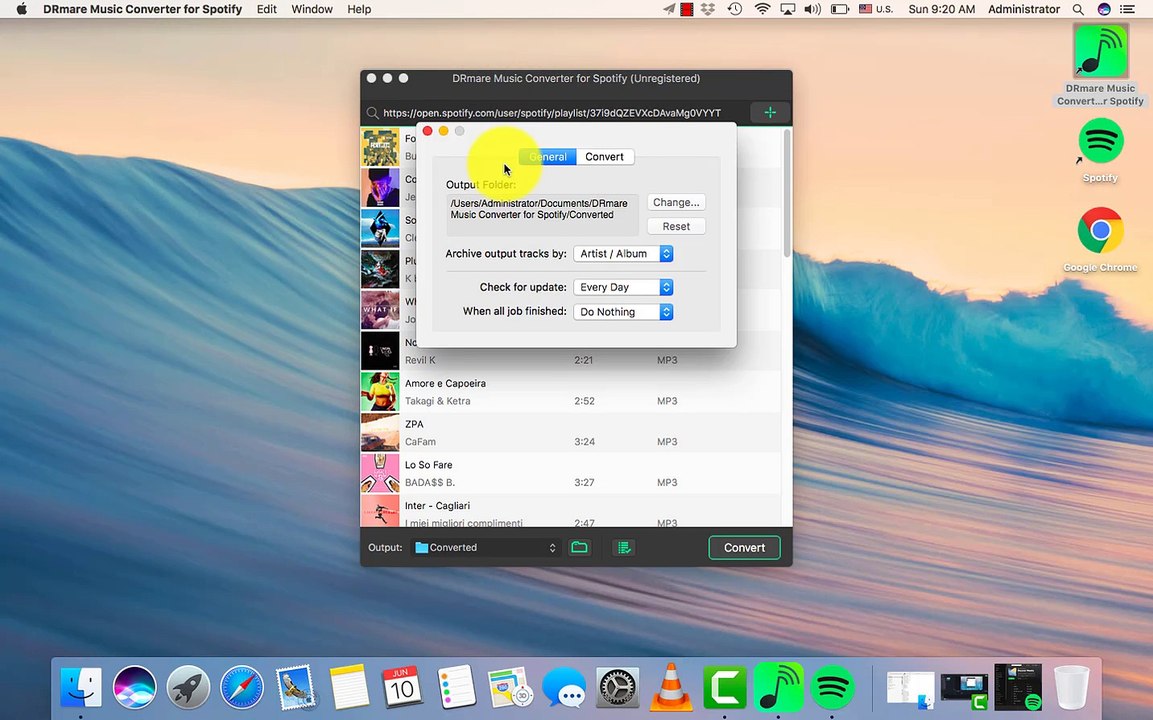Click the track list vertical scrollbar
This screenshot has width=1153, height=720.
(x=788, y=193)
